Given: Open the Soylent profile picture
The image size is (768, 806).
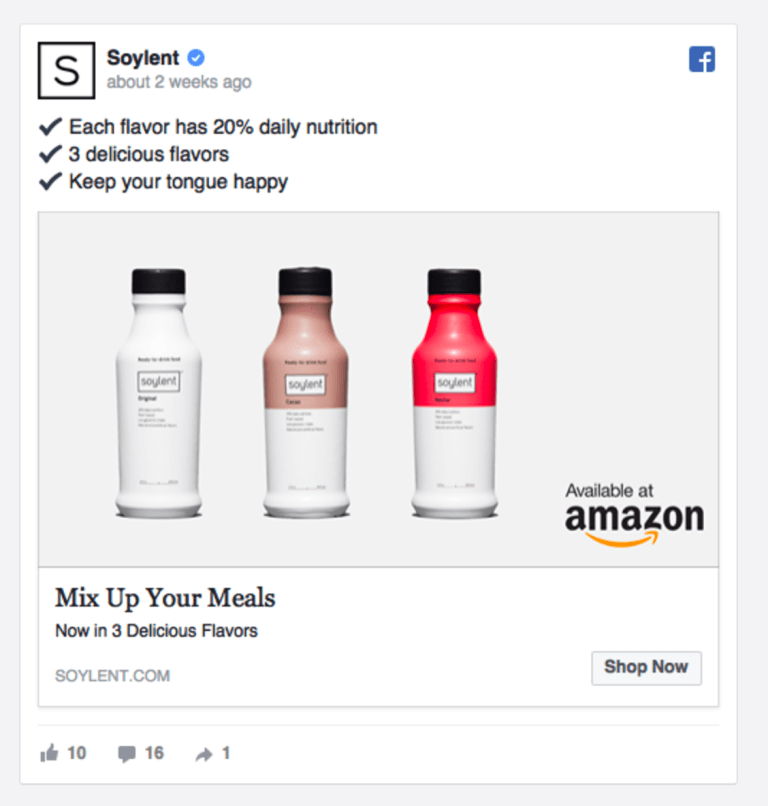Looking at the screenshot, I should click(66, 70).
